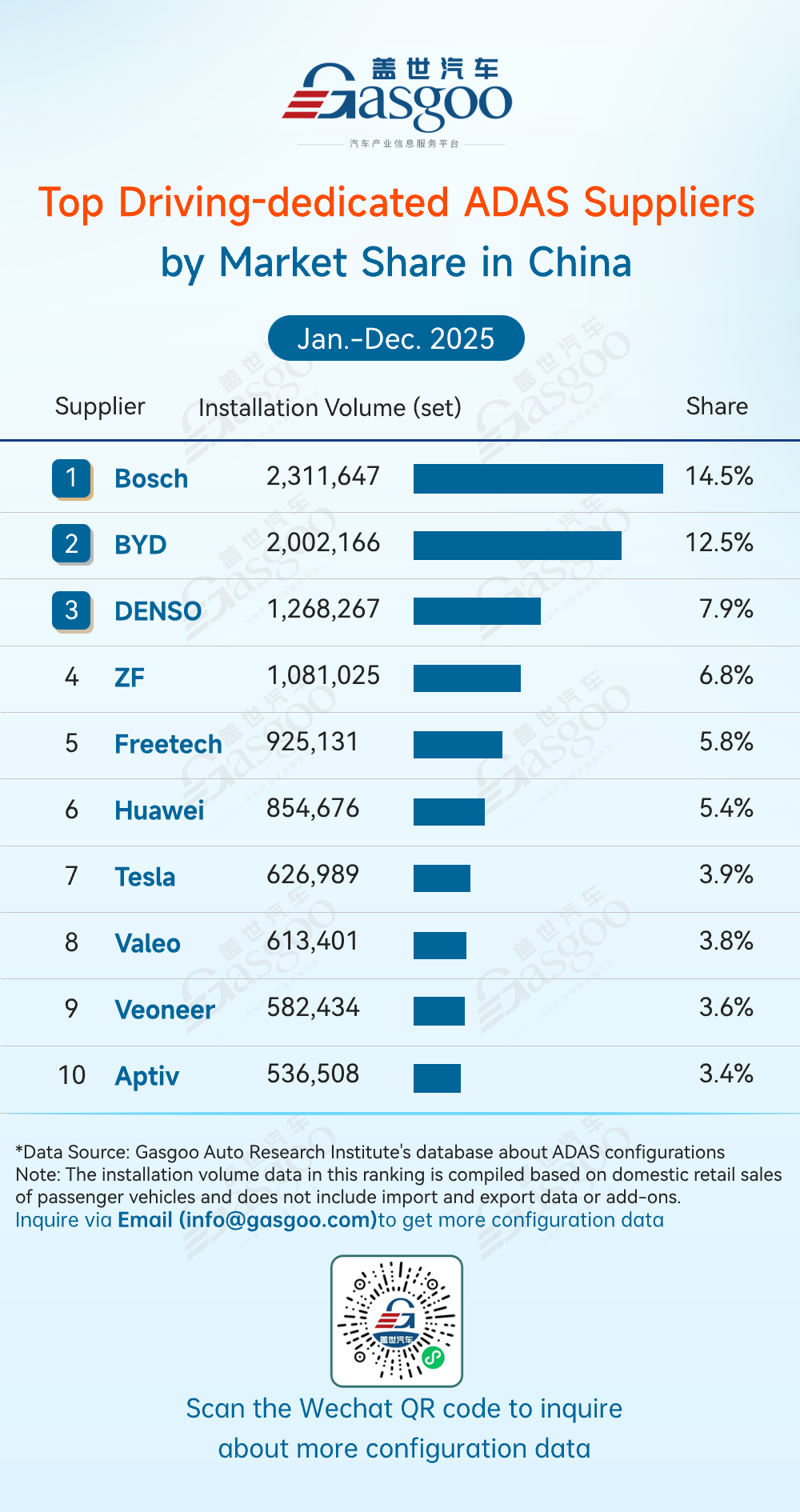Click the WeChat QR code
Viewport: 800px width, 1512px height.
pyautogui.click(x=397, y=1321)
